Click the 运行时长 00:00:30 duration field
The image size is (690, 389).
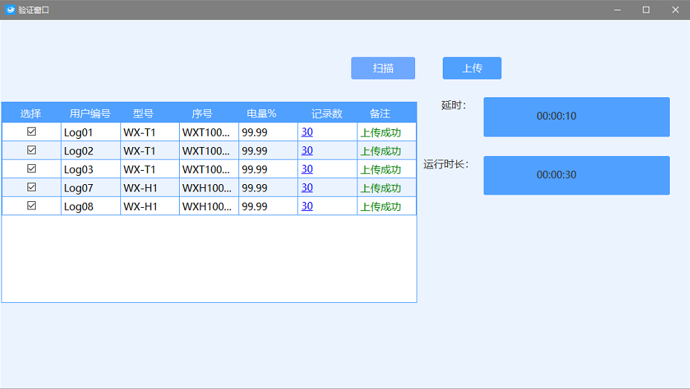(576, 175)
